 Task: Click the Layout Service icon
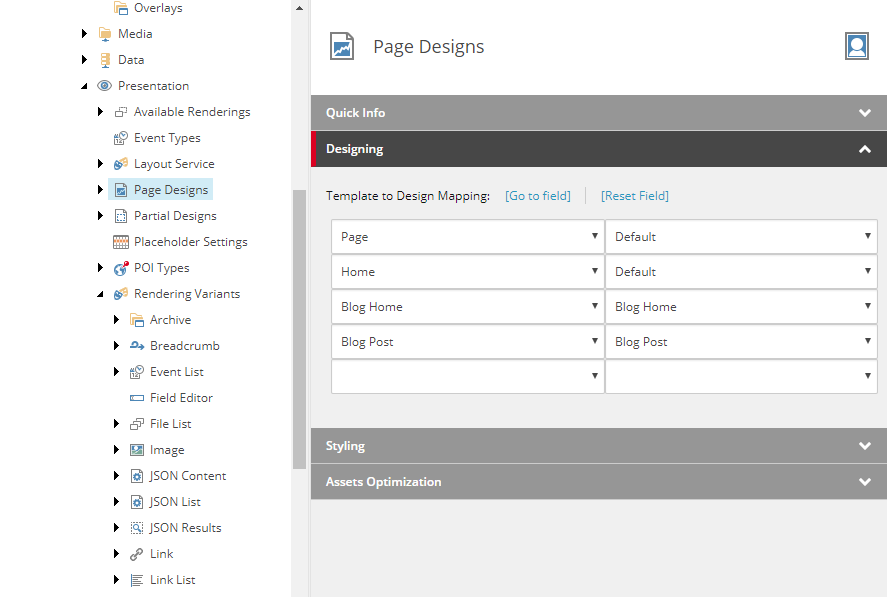[120, 164]
